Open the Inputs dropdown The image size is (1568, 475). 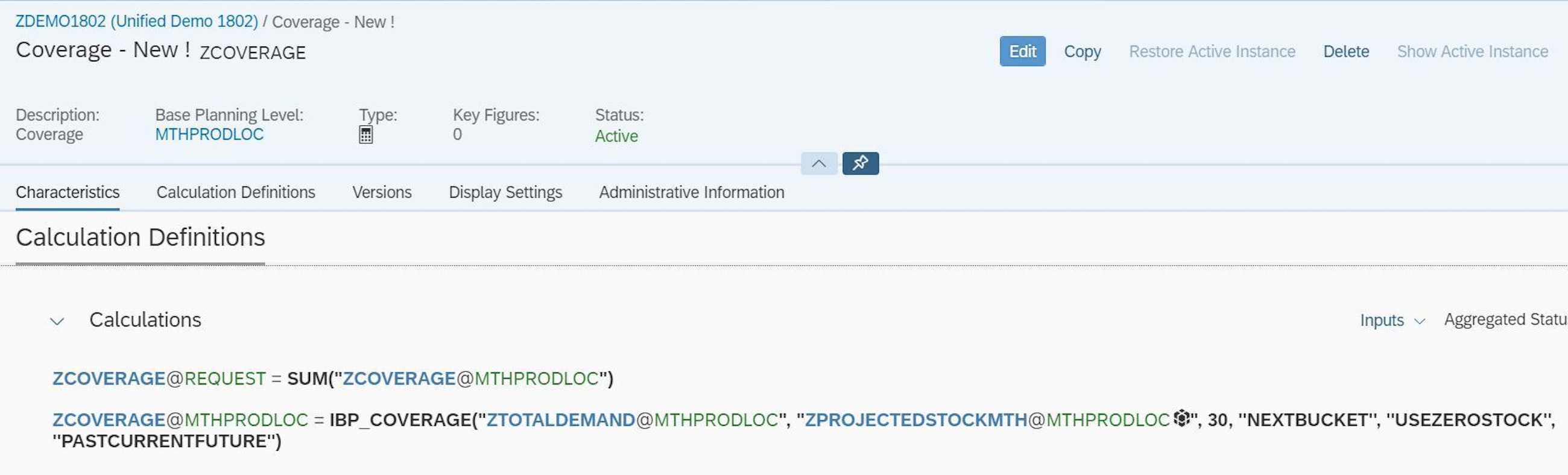tap(1391, 320)
